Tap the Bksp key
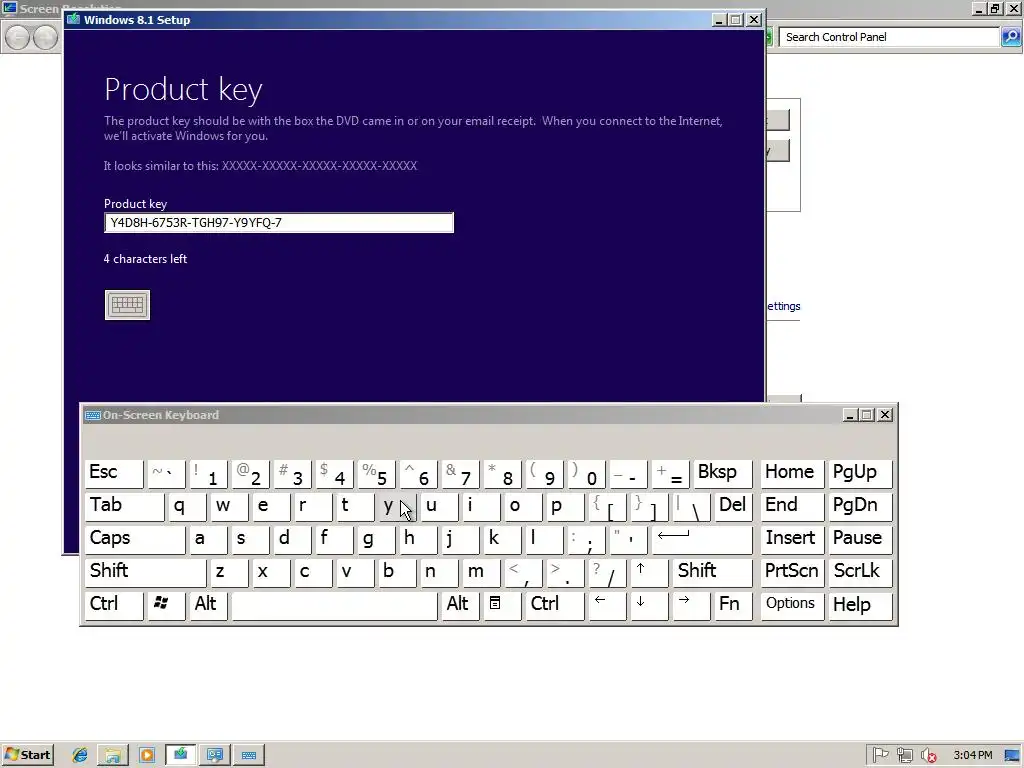This screenshot has height=768, width=1024. click(x=722, y=473)
